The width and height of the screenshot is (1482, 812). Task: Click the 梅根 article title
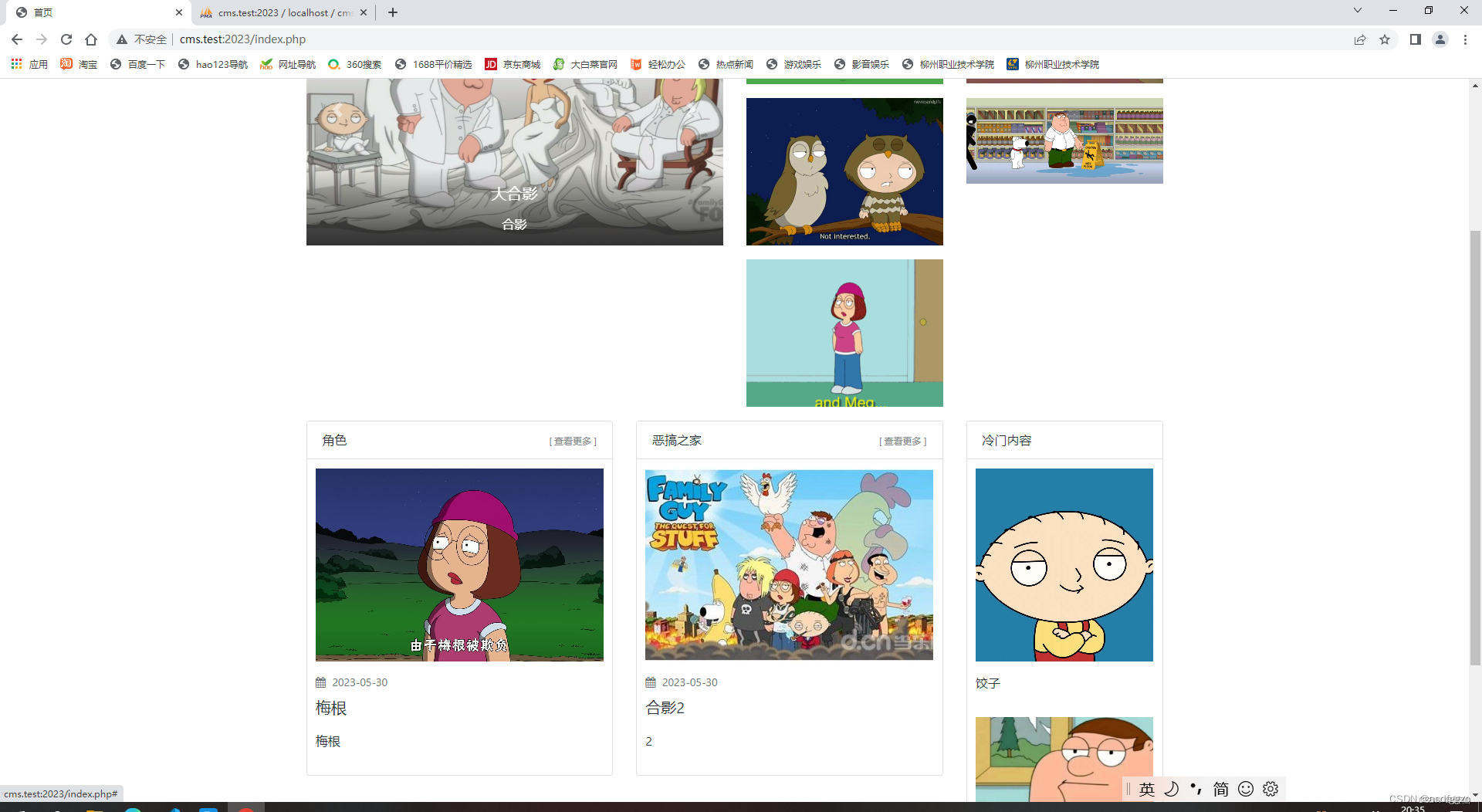tap(331, 708)
